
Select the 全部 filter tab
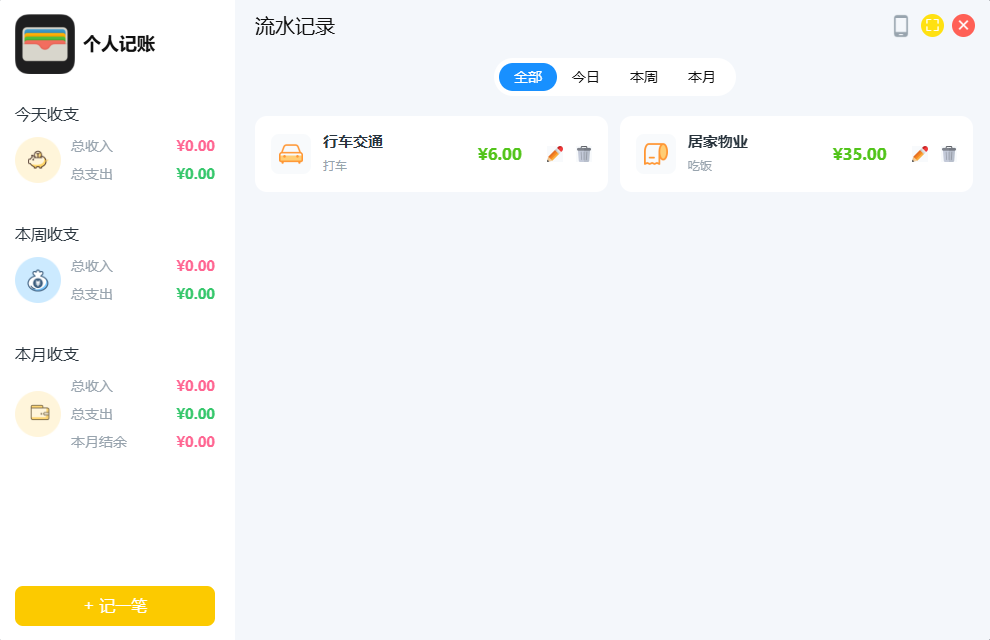coord(528,77)
